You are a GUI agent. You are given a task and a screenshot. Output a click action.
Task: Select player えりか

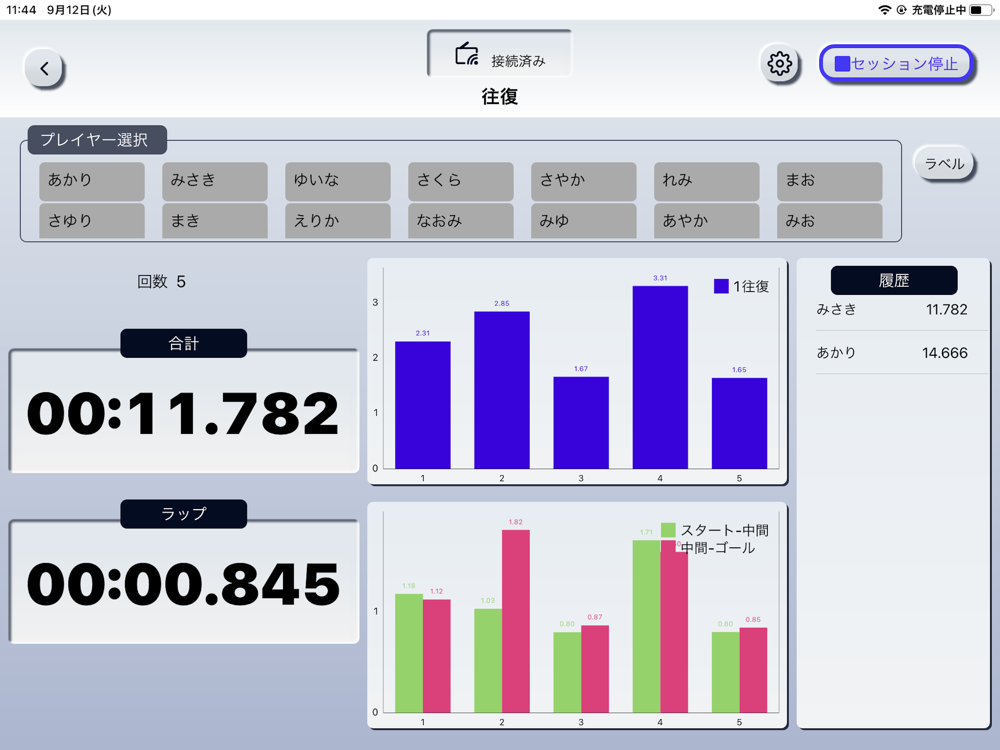338,221
